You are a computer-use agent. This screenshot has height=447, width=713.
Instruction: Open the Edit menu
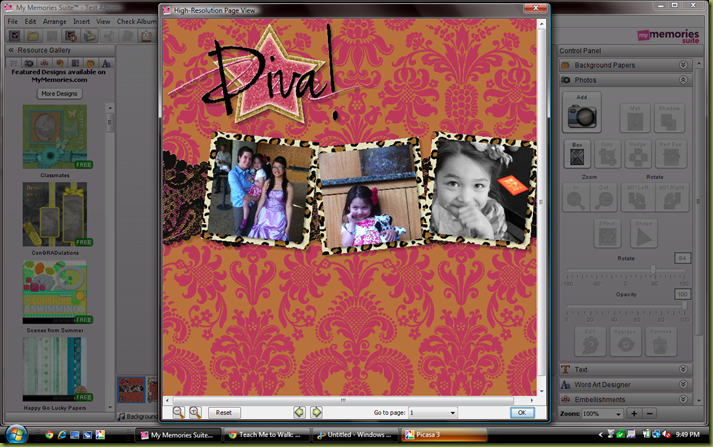[x=30, y=21]
